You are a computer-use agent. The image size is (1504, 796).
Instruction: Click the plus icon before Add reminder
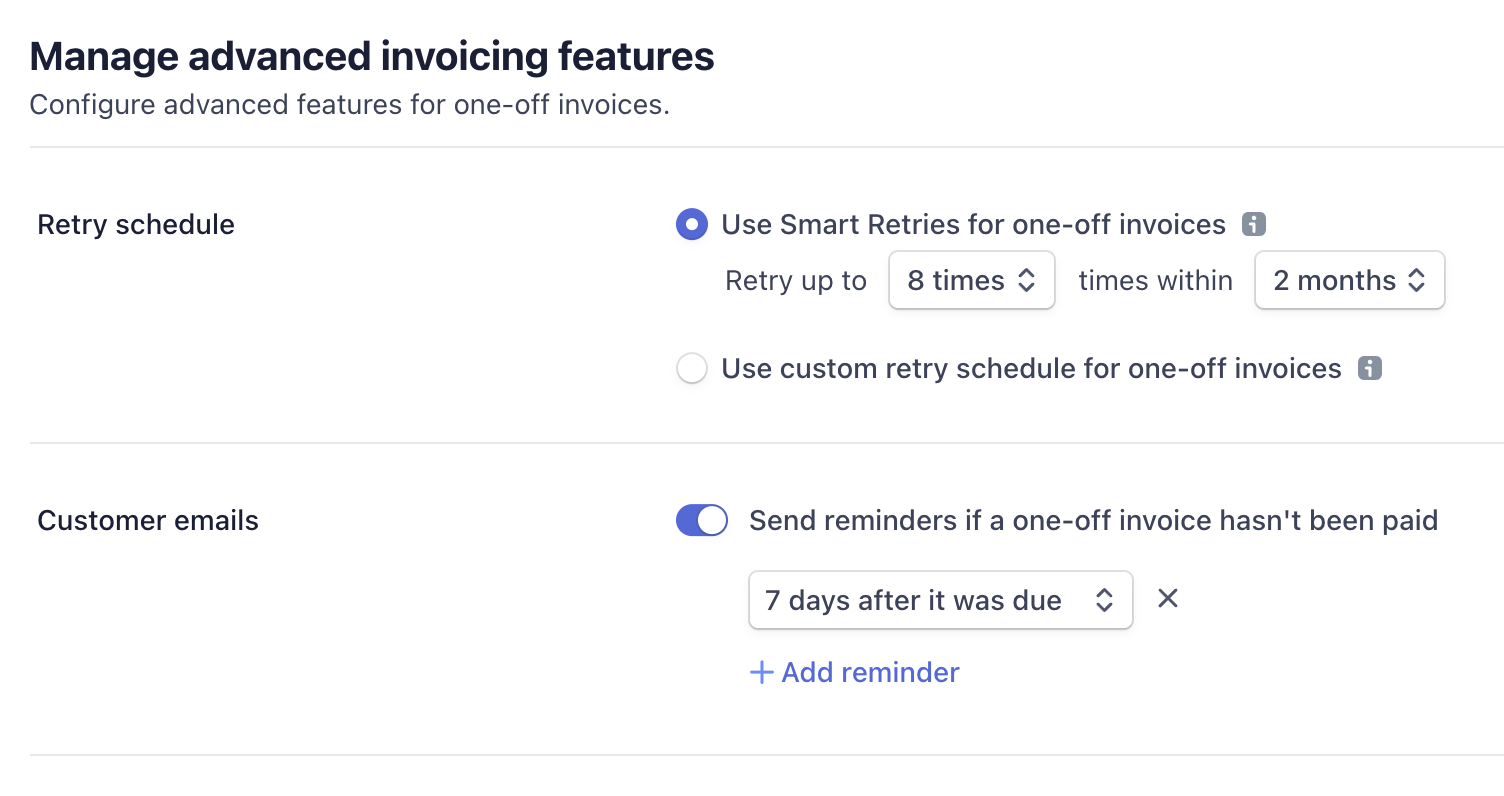point(762,673)
